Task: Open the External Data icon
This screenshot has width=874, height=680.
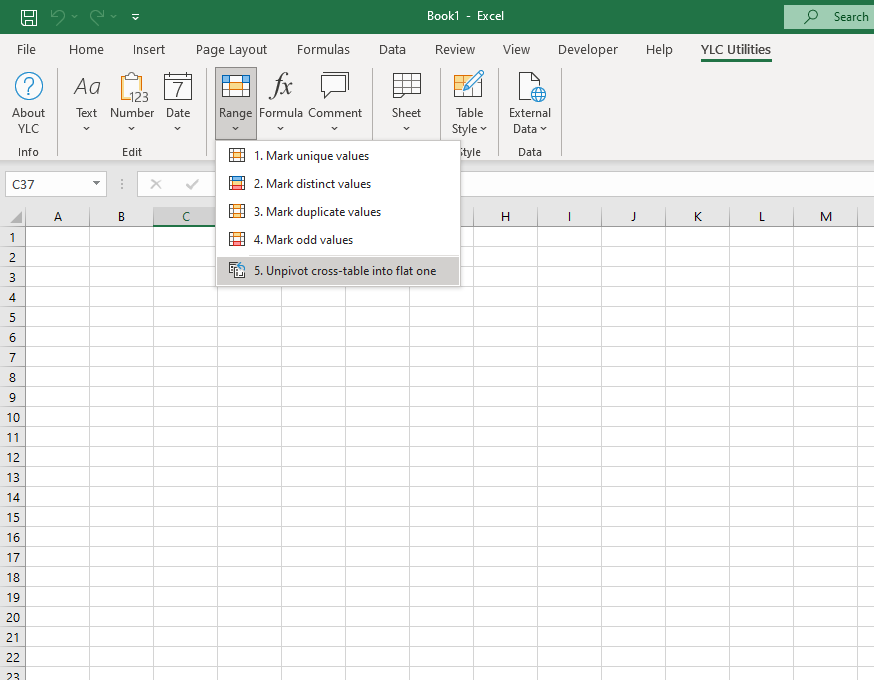Action: coord(529,88)
